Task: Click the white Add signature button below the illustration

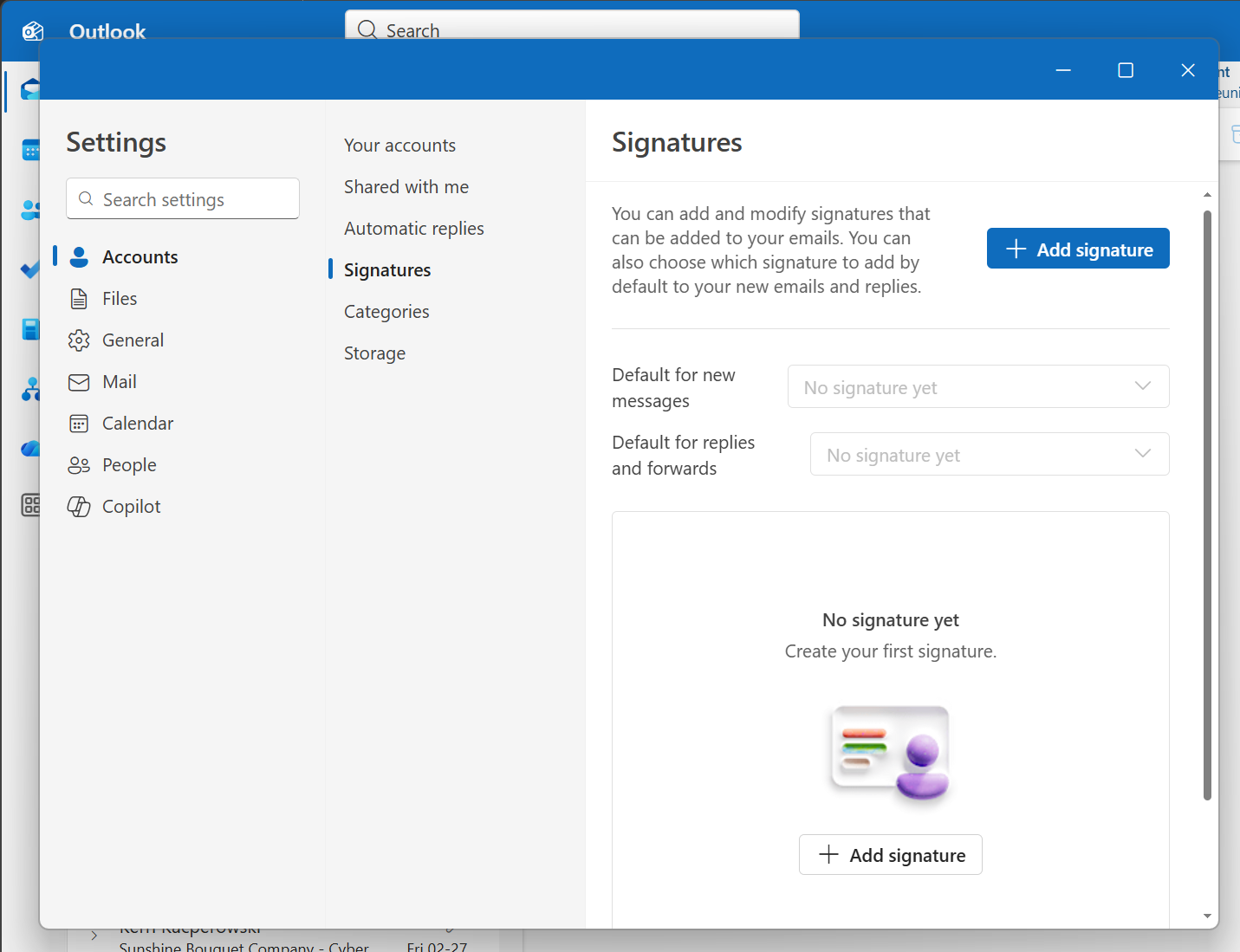Action: [890, 855]
